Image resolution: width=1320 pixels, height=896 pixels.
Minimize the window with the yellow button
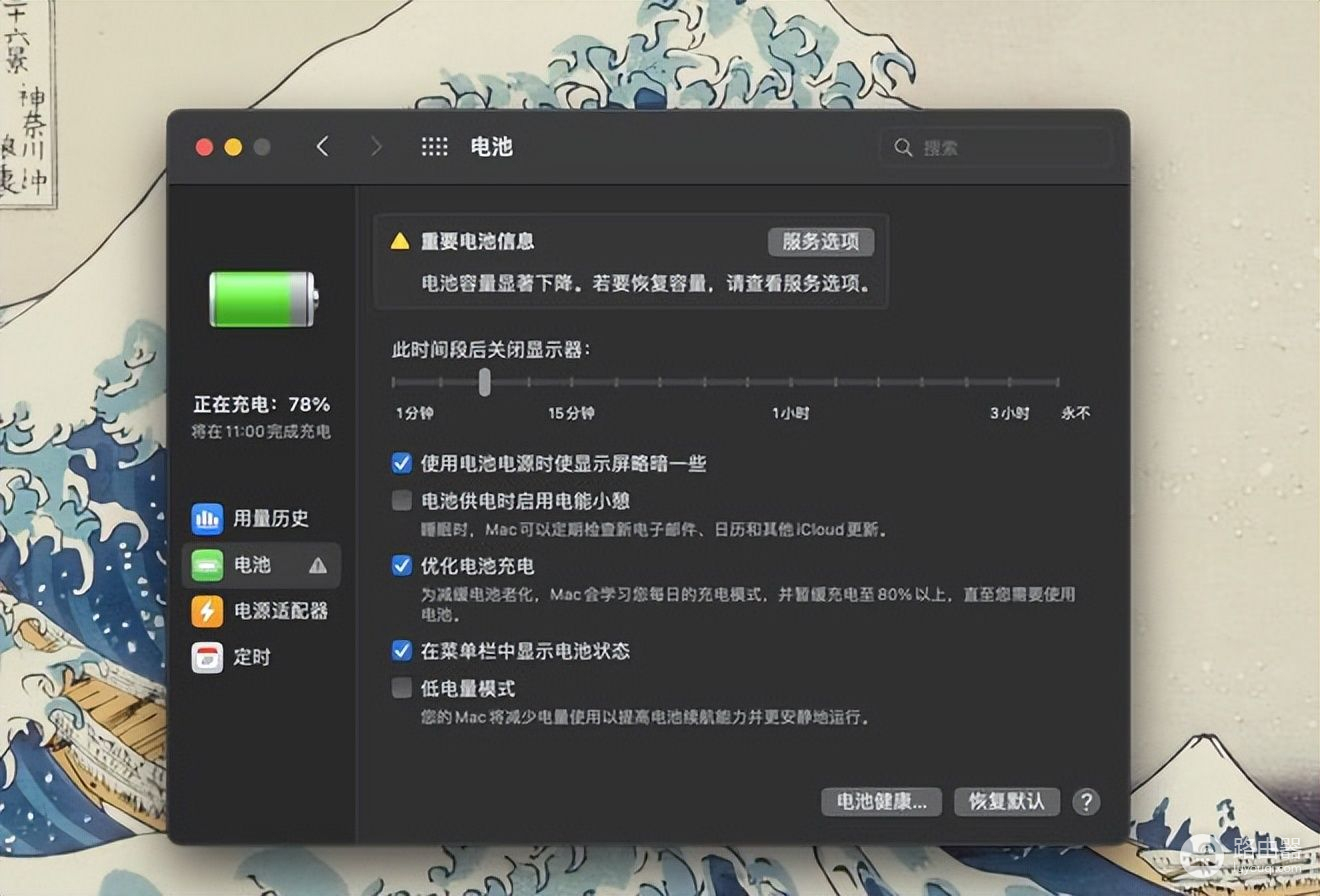233,147
